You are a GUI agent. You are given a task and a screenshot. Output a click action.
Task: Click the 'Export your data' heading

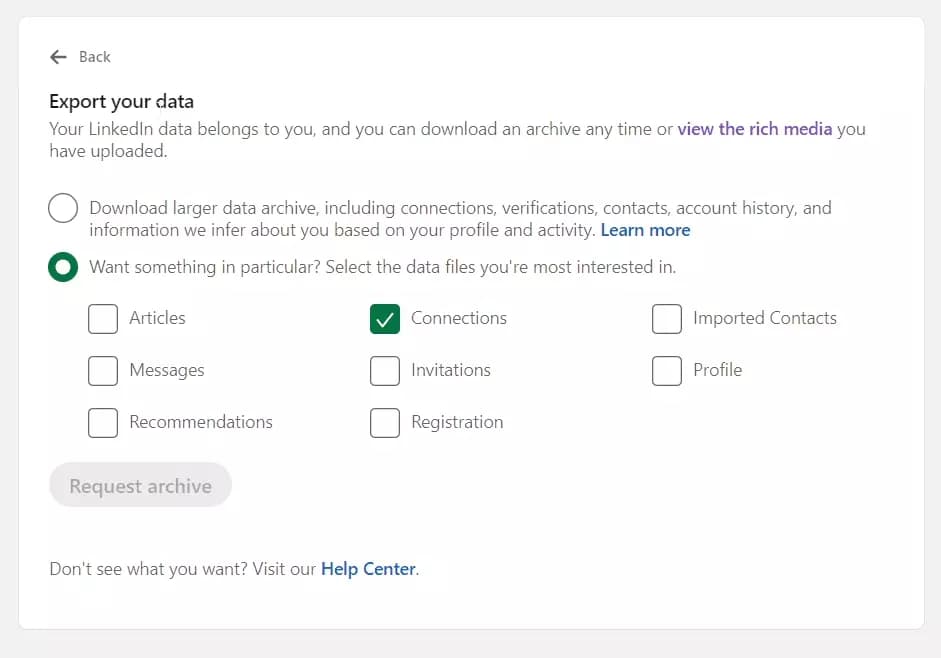[121, 101]
